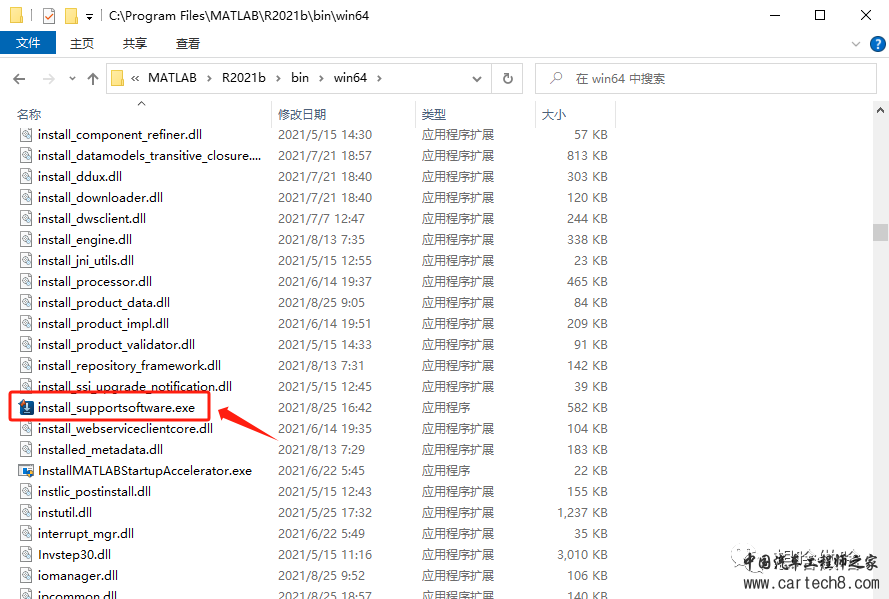Select the install_dwsclient.dll file name
The image size is (889, 599).
pos(92,219)
